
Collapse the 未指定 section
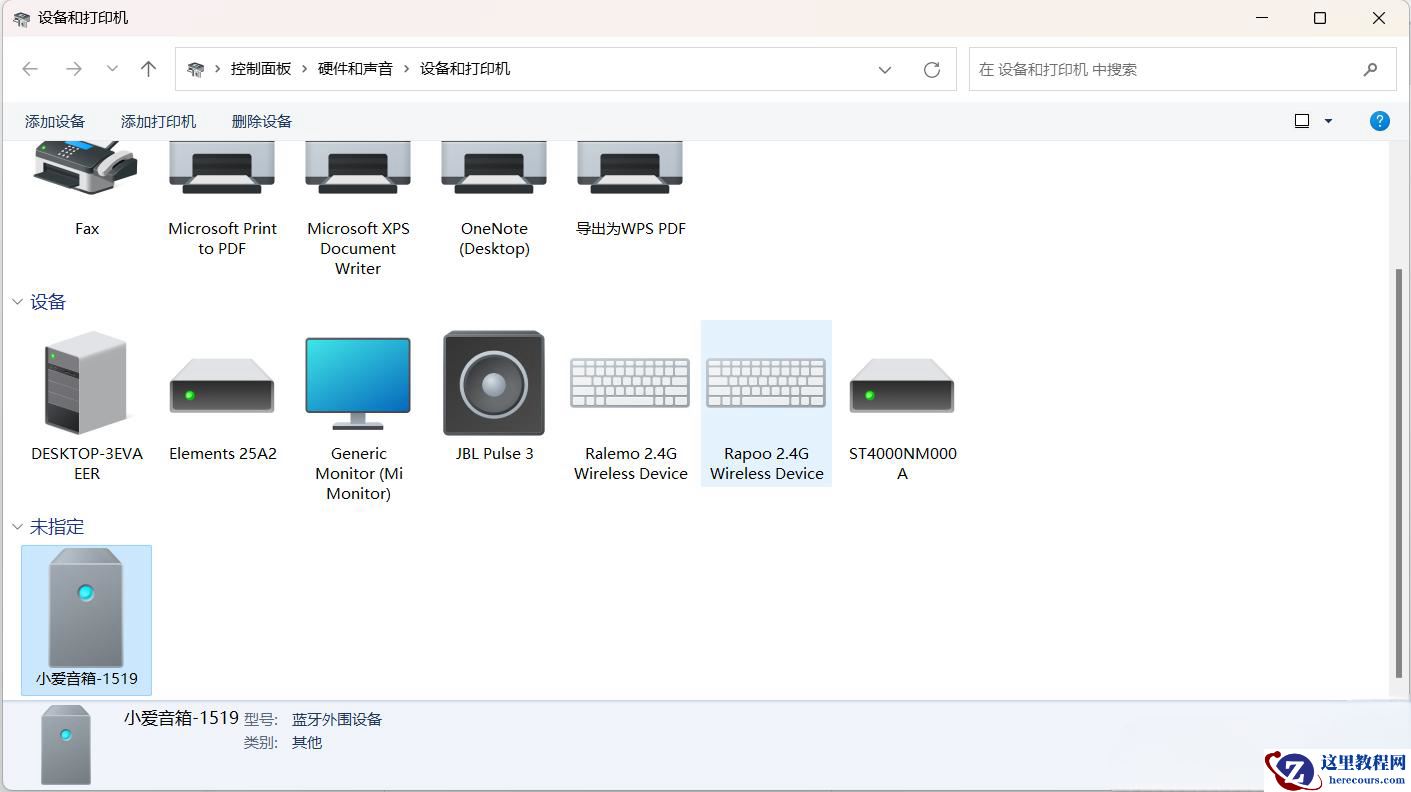(16, 527)
